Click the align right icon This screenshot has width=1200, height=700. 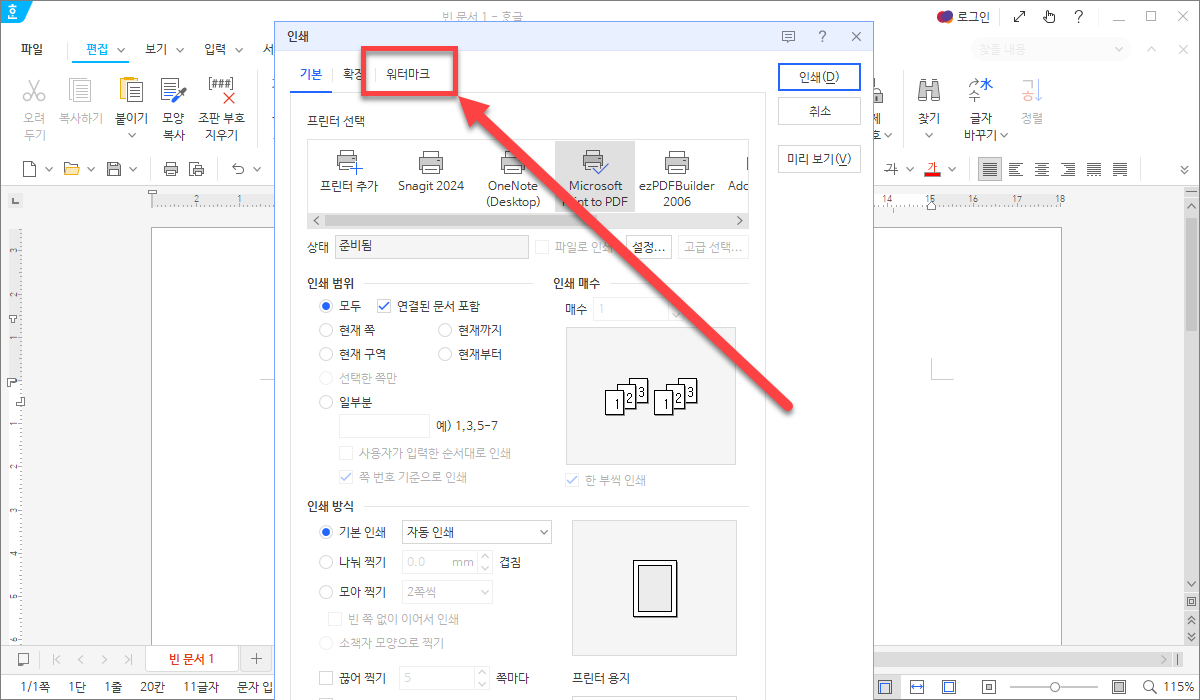tap(1068, 169)
